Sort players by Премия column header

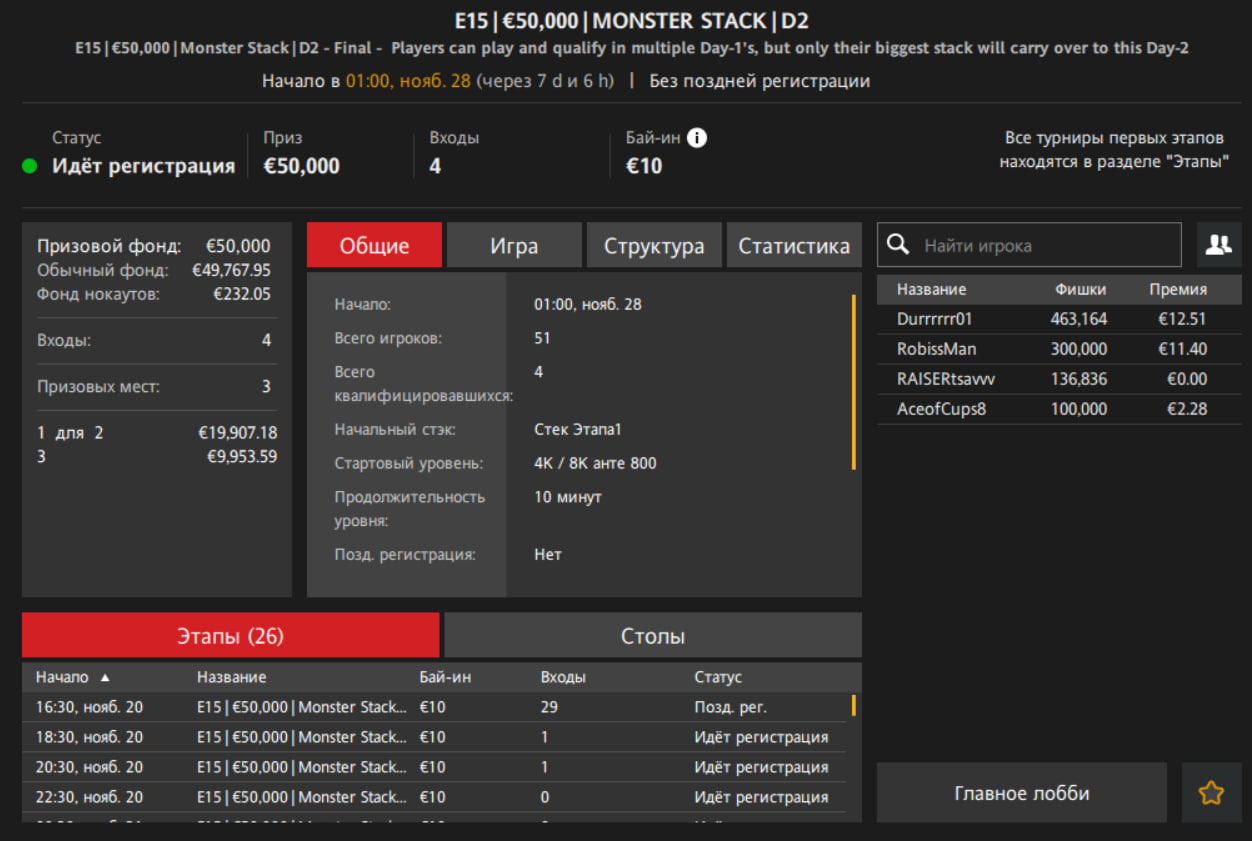click(1178, 290)
